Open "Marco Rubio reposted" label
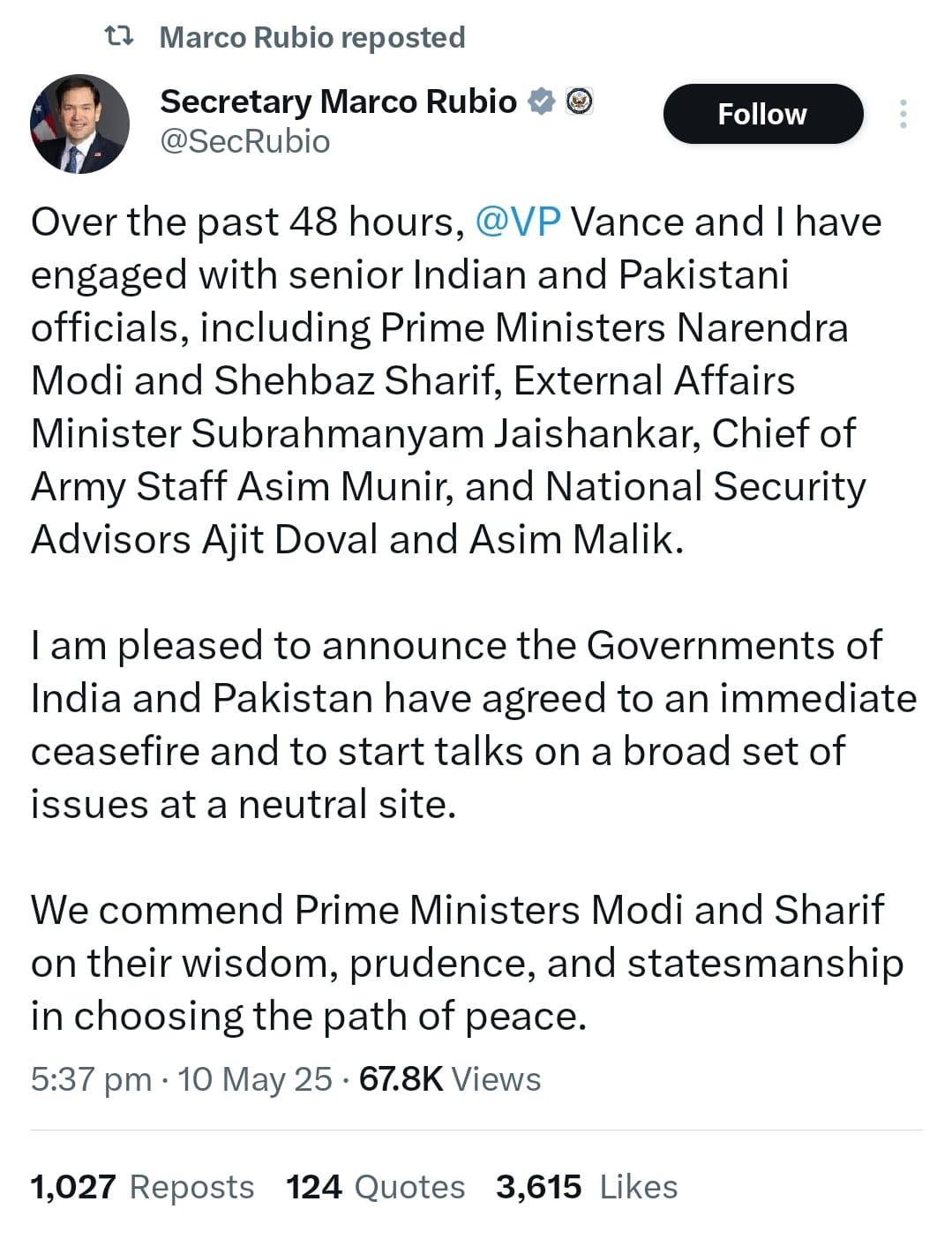The height and width of the screenshot is (1239, 952). pos(312,37)
